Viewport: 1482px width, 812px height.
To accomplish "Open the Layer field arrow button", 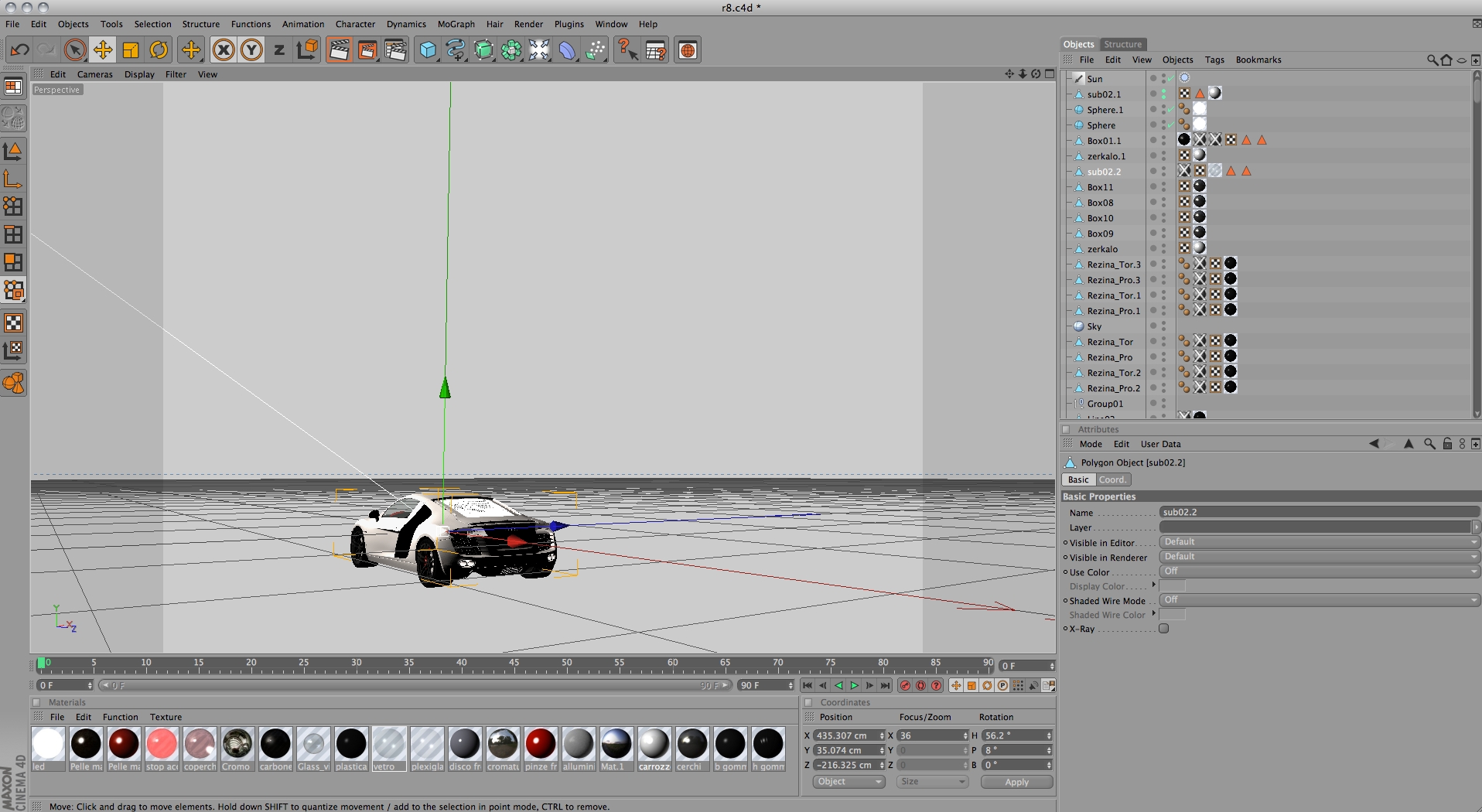I will [1476, 527].
